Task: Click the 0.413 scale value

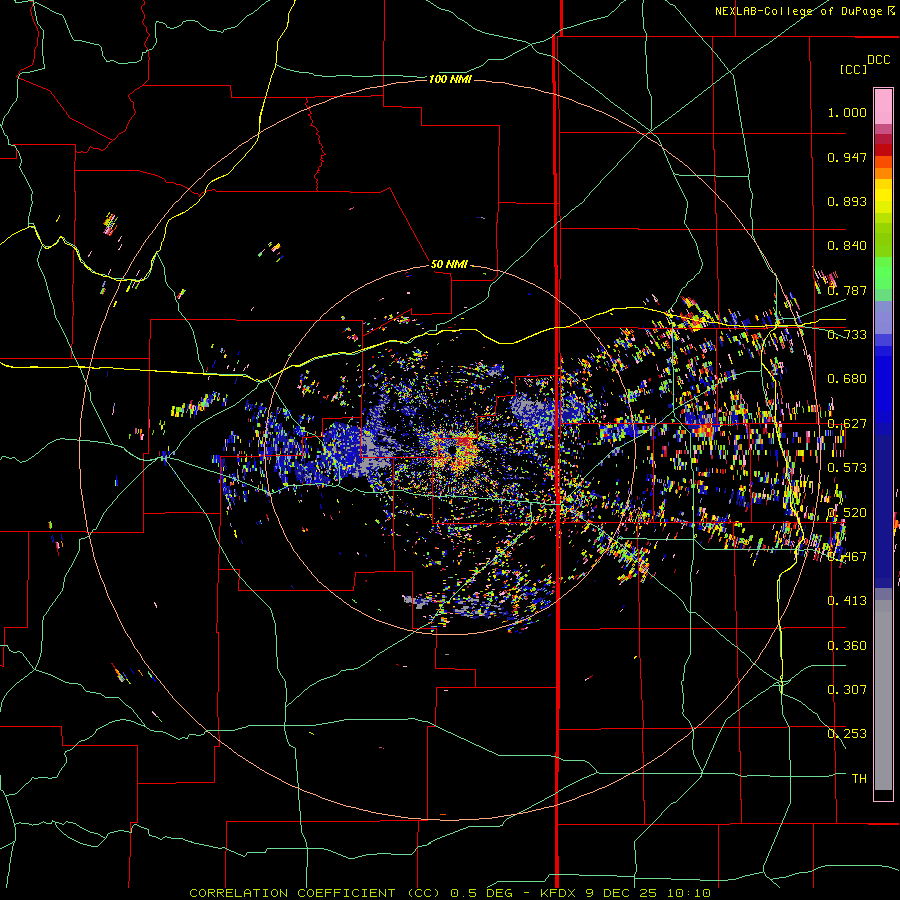Action: click(847, 601)
